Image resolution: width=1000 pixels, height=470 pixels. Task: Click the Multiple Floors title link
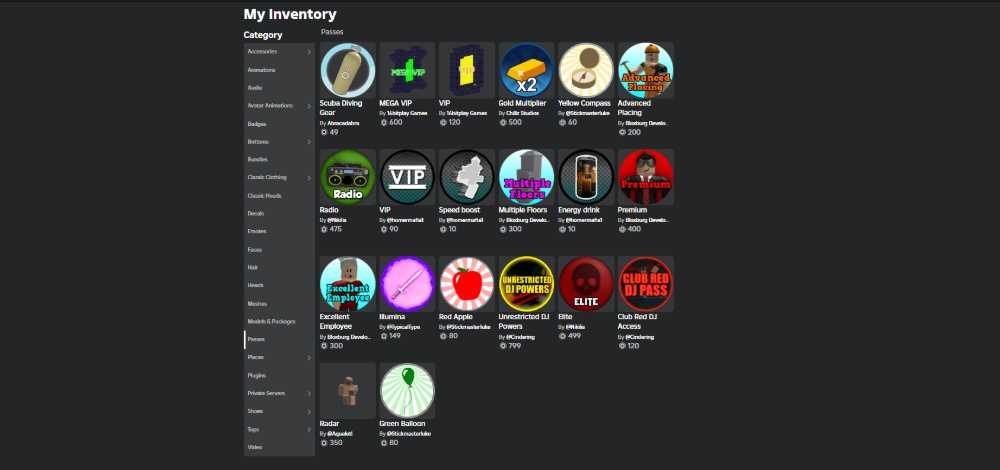pyautogui.click(x=522, y=210)
